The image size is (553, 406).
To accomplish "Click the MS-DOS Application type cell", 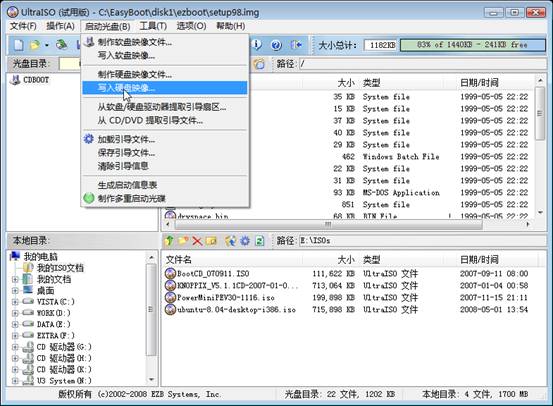I will point(401,193).
